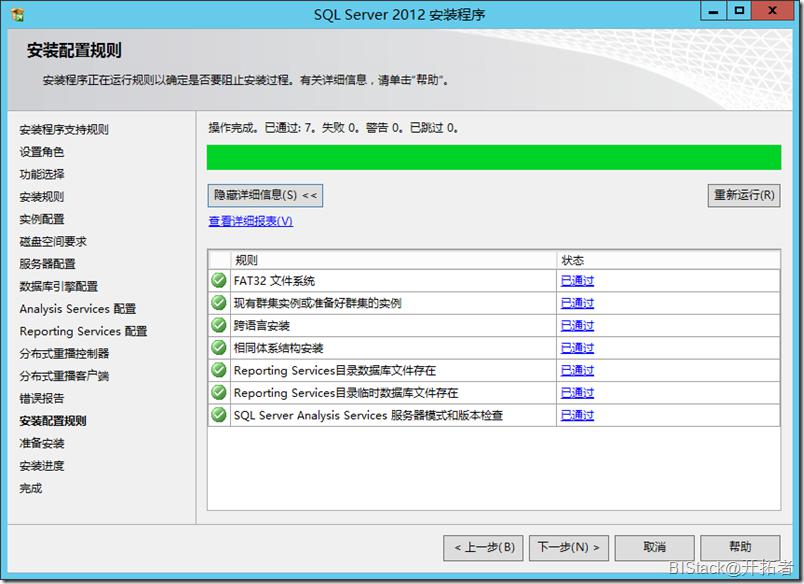Collapse details with 隐藏详细信息(S) button
The image size is (804, 584).
click(x=265, y=195)
